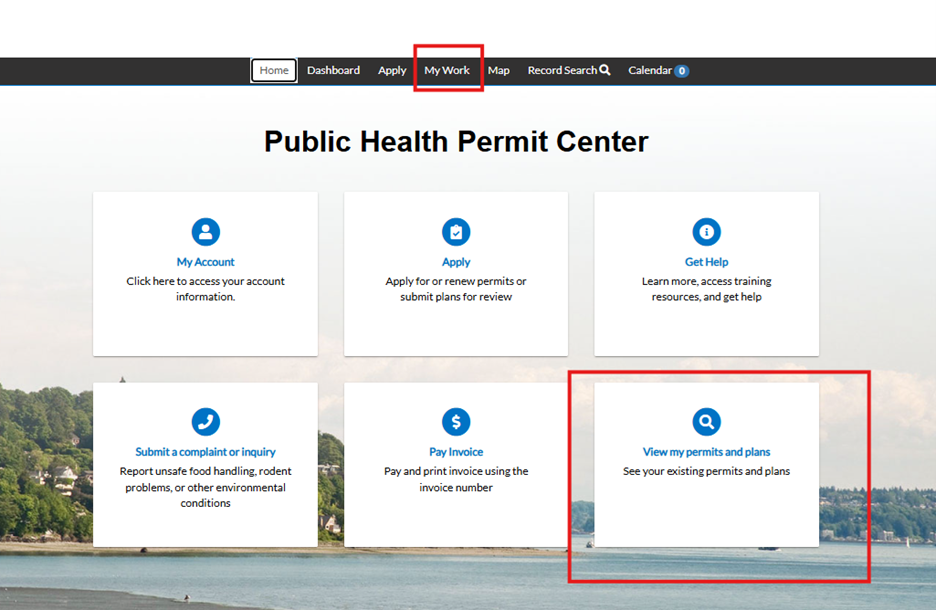Click the dollar sign icon above Pay Invoice
The width and height of the screenshot is (936, 610).
coord(456,422)
